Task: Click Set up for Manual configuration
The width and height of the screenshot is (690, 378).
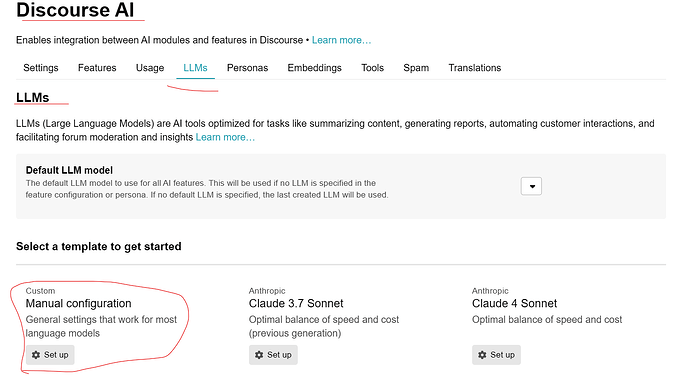Action: pos(50,355)
